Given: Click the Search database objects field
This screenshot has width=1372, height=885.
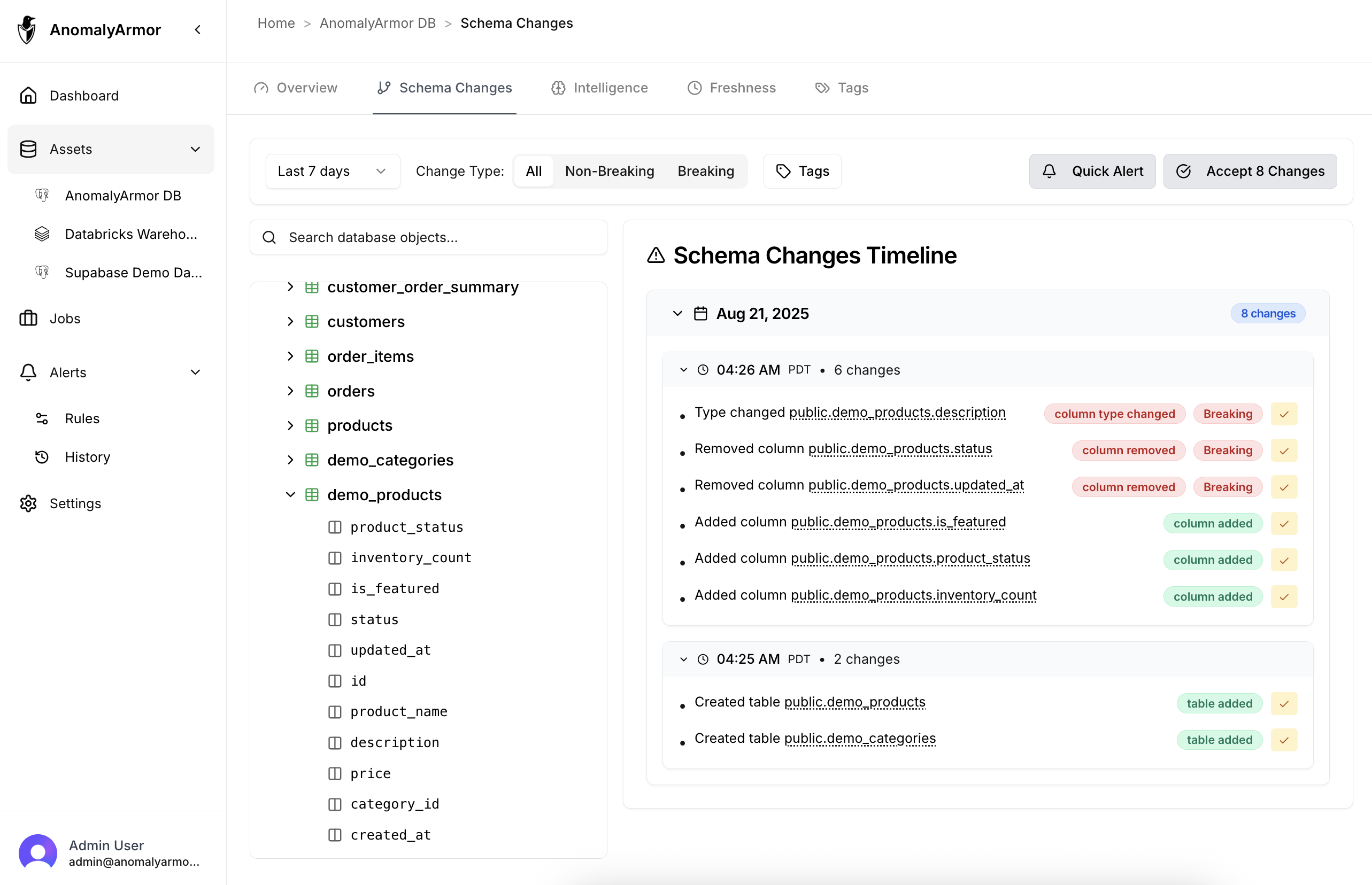Looking at the screenshot, I should click(x=428, y=237).
